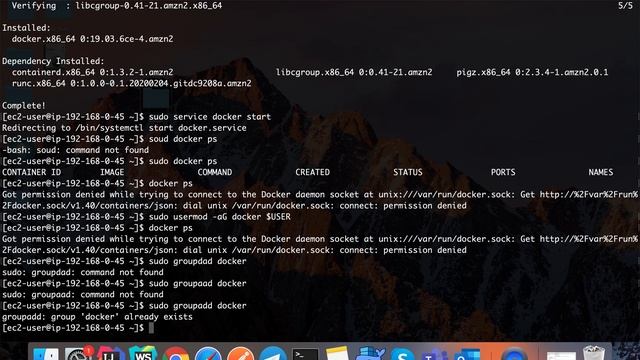Image resolution: width=640 pixels, height=360 pixels.
Task: Click the 'Complete!' line
Action: pyautogui.click(x=24, y=106)
